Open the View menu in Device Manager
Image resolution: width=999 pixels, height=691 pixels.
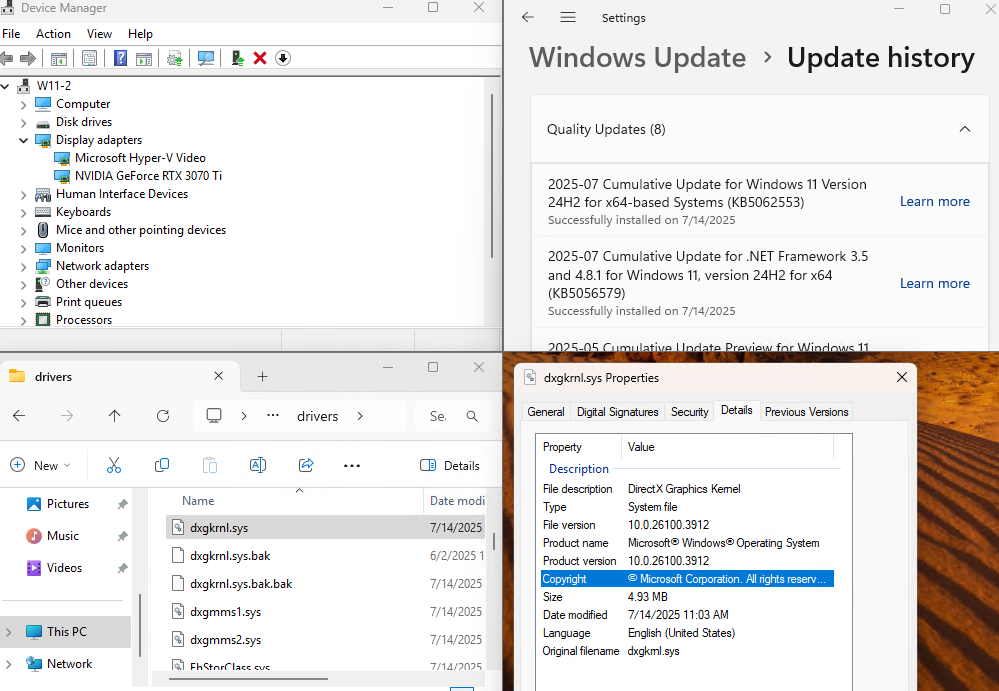99,34
